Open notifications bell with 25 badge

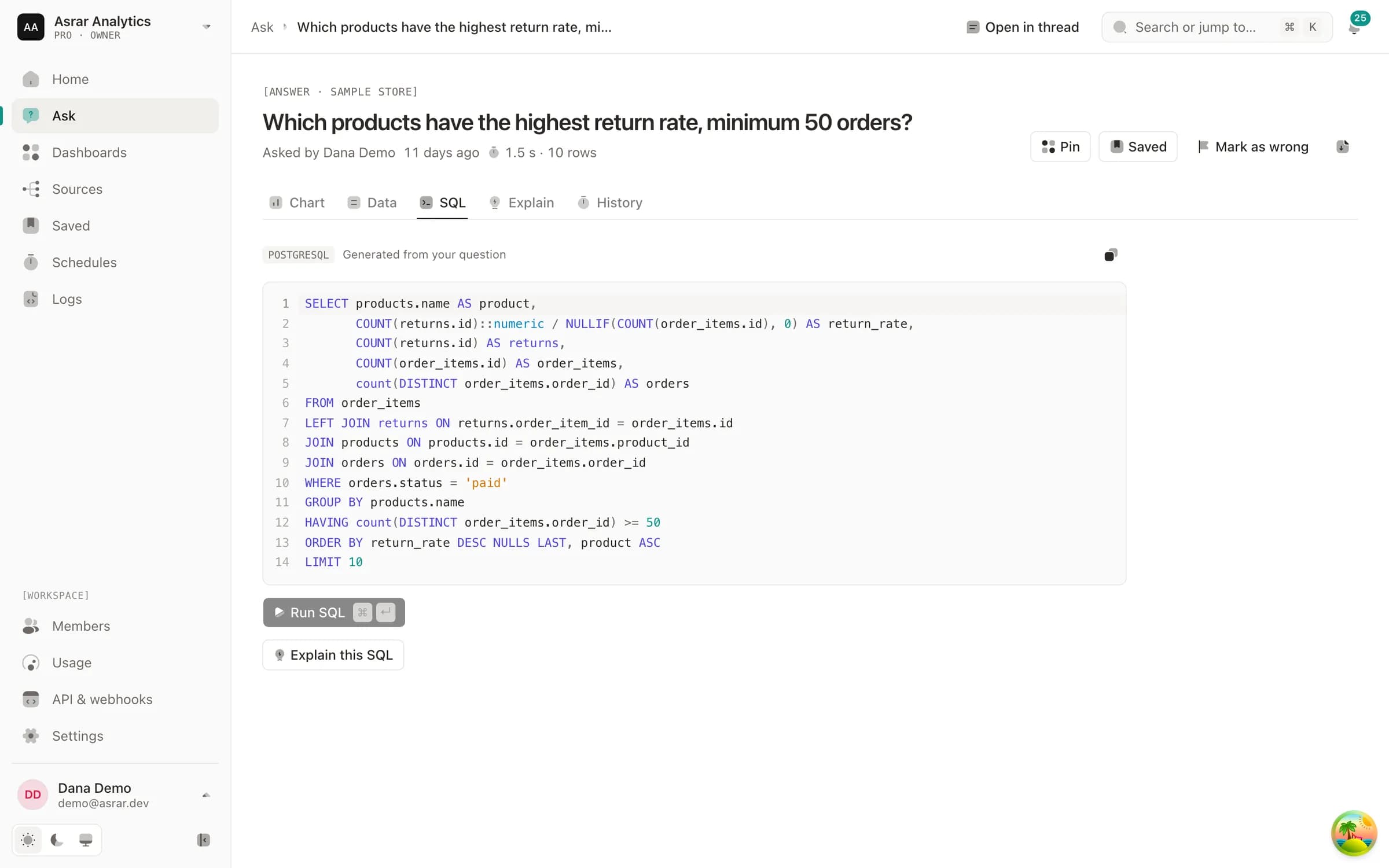1355,26
